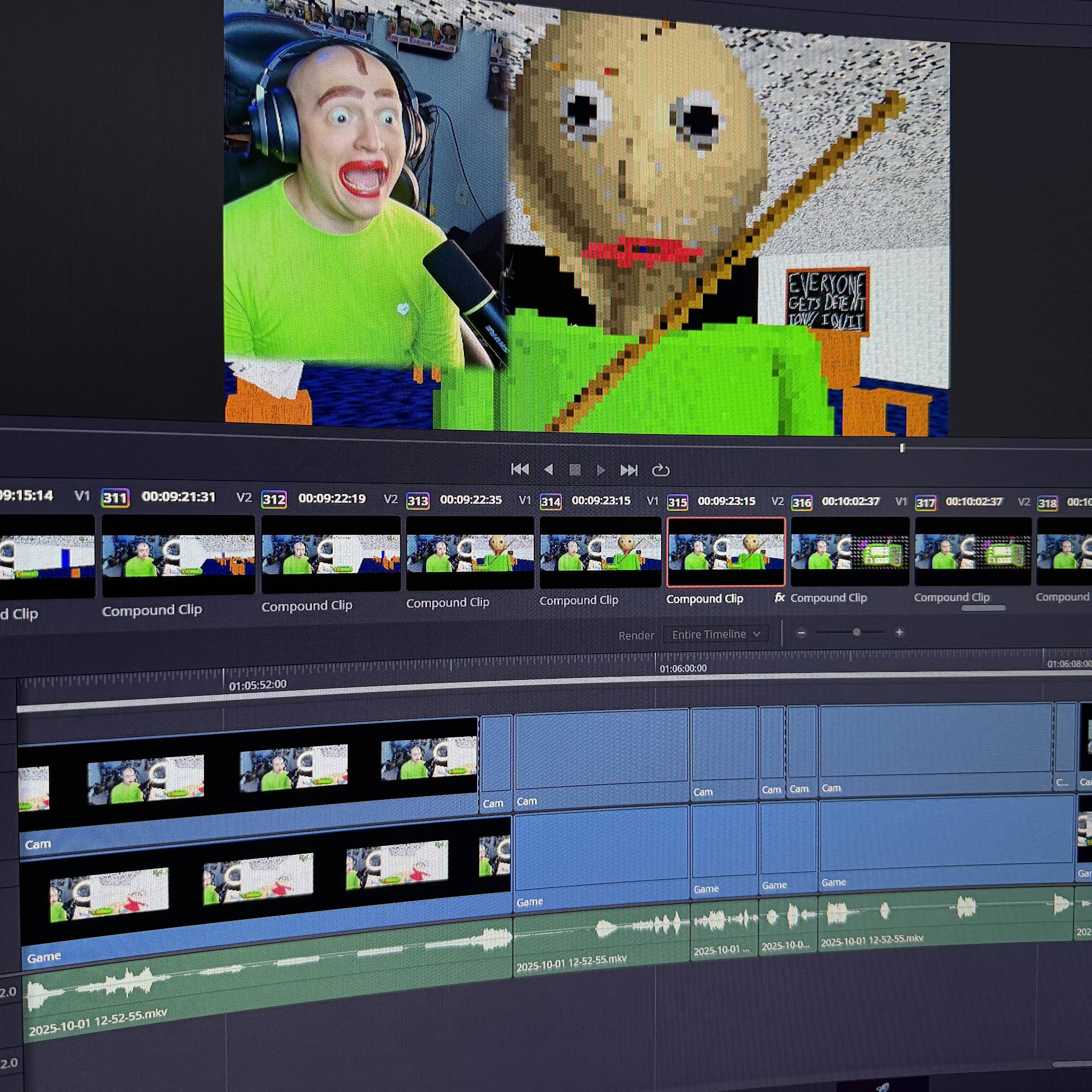Click the program viewer video image

(587, 218)
